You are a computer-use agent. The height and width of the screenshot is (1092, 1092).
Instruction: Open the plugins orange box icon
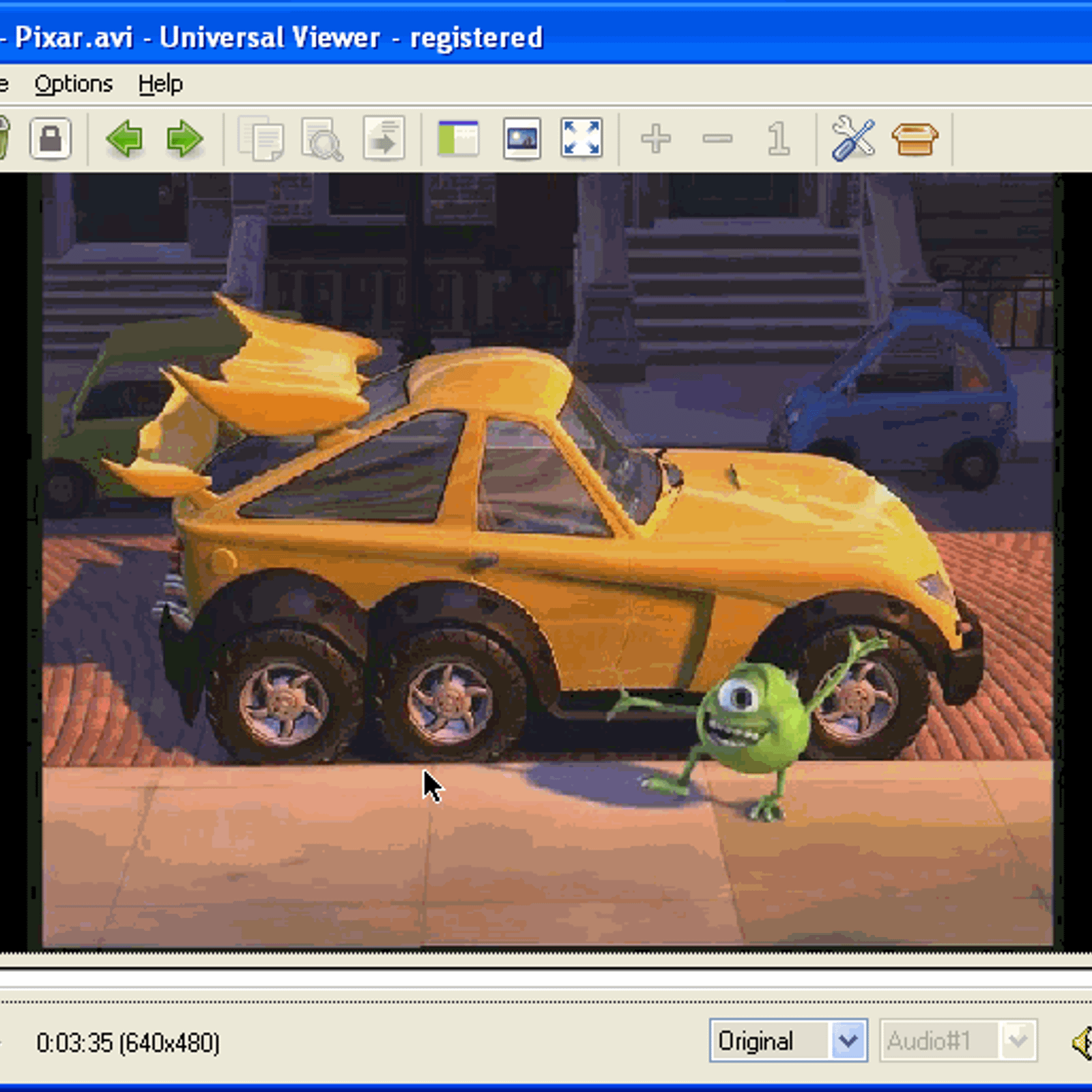915,139
